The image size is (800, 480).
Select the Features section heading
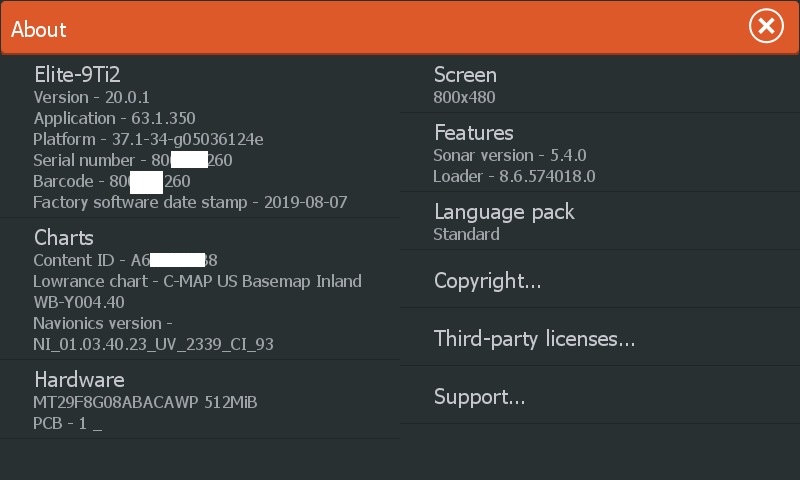point(473,133)
